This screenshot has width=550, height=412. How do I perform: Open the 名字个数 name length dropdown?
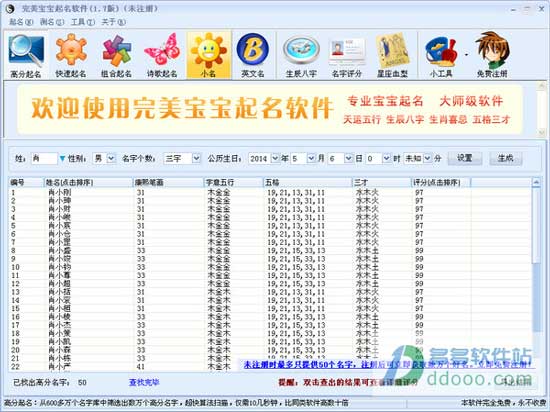(x=196, y=158)
